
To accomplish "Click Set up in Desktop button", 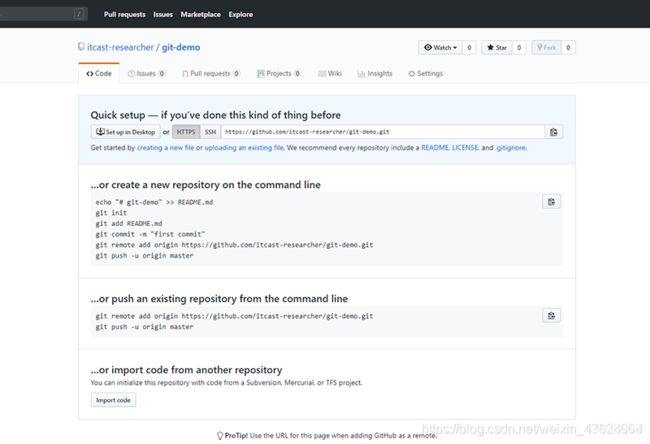I will pos(126,132).
